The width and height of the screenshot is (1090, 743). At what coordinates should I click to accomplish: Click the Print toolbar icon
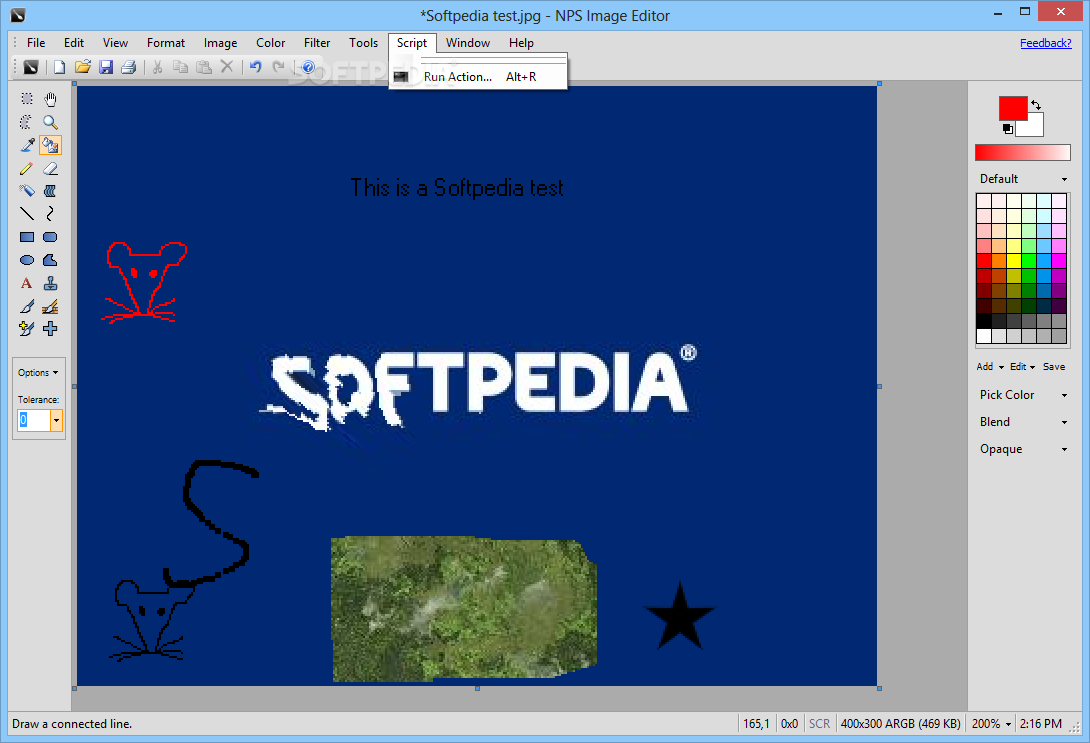[x=129, y=67]
